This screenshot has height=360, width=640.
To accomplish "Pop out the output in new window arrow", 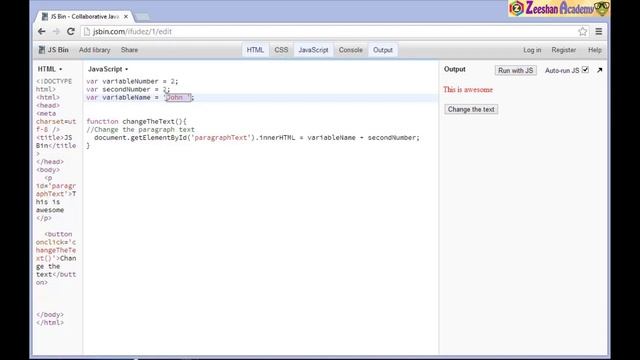I will pos(600,70).
